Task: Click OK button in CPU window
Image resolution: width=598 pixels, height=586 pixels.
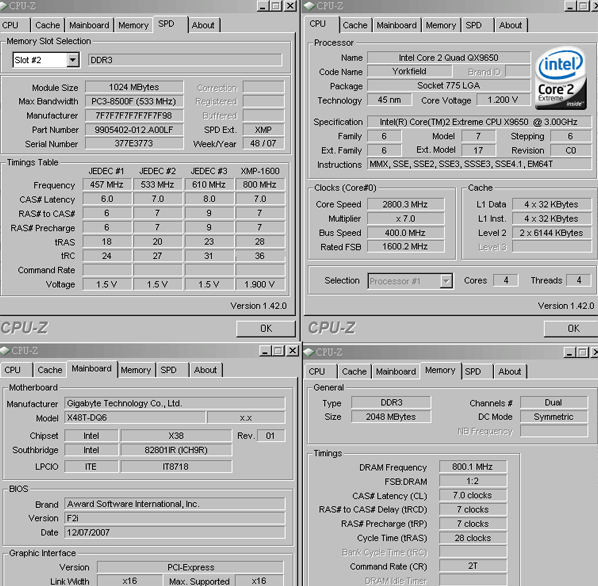Action: (573, 329)
